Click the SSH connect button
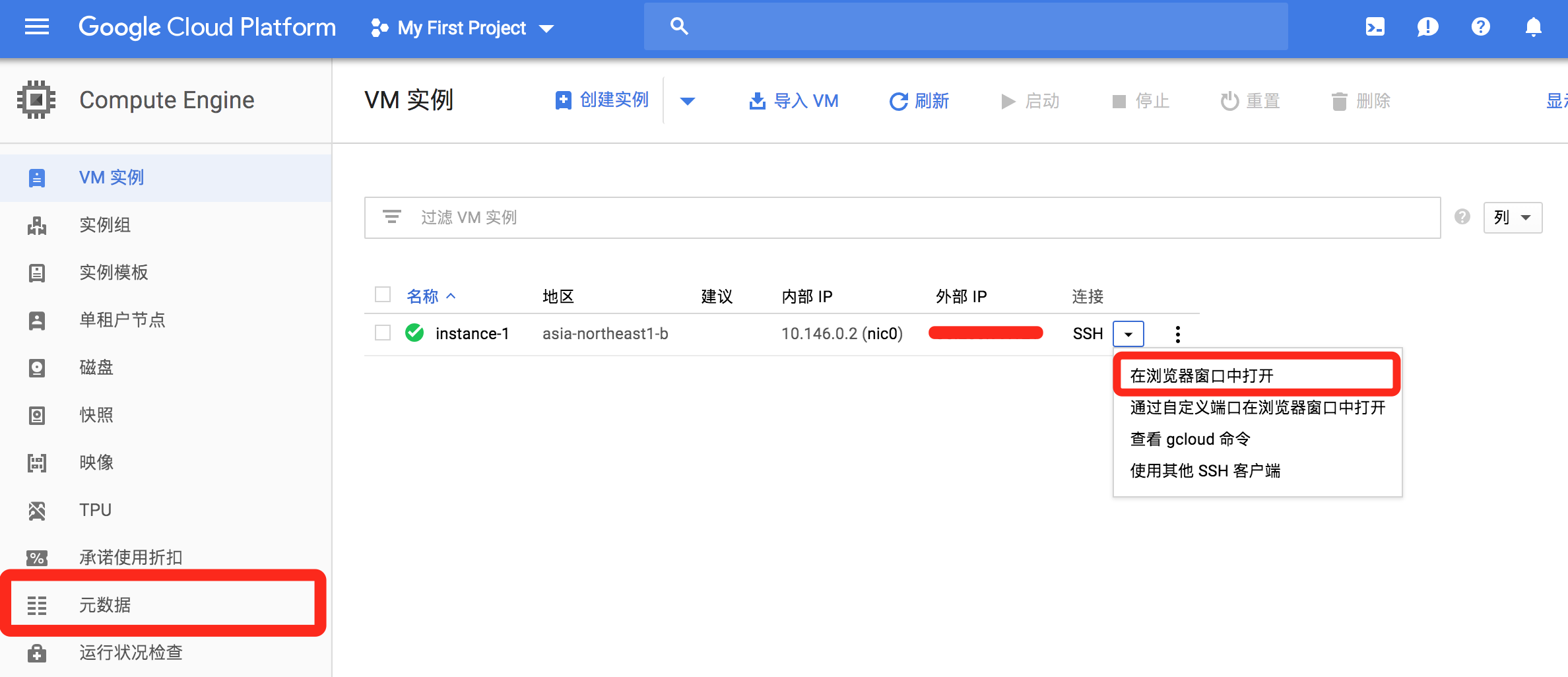 point(1088,334)
